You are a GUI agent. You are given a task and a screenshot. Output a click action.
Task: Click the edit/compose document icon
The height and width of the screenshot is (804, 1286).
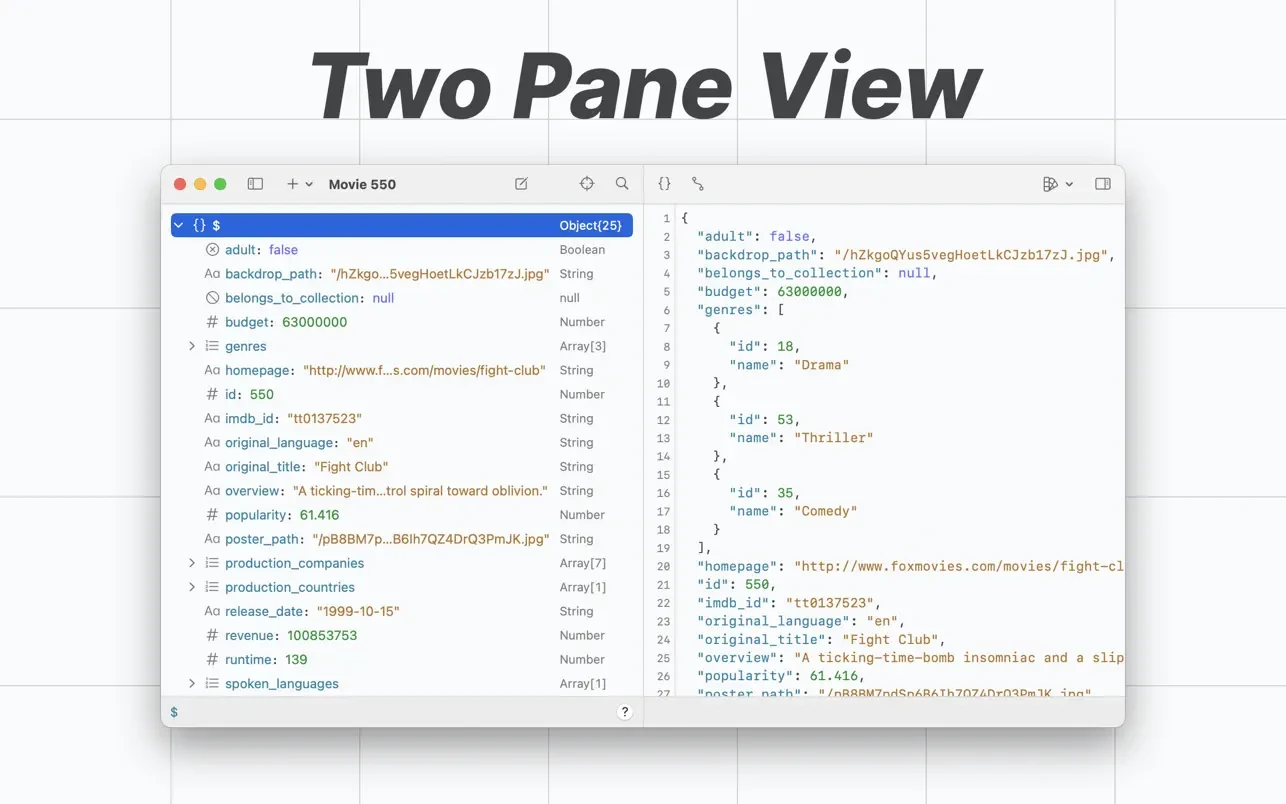(521, 184)
